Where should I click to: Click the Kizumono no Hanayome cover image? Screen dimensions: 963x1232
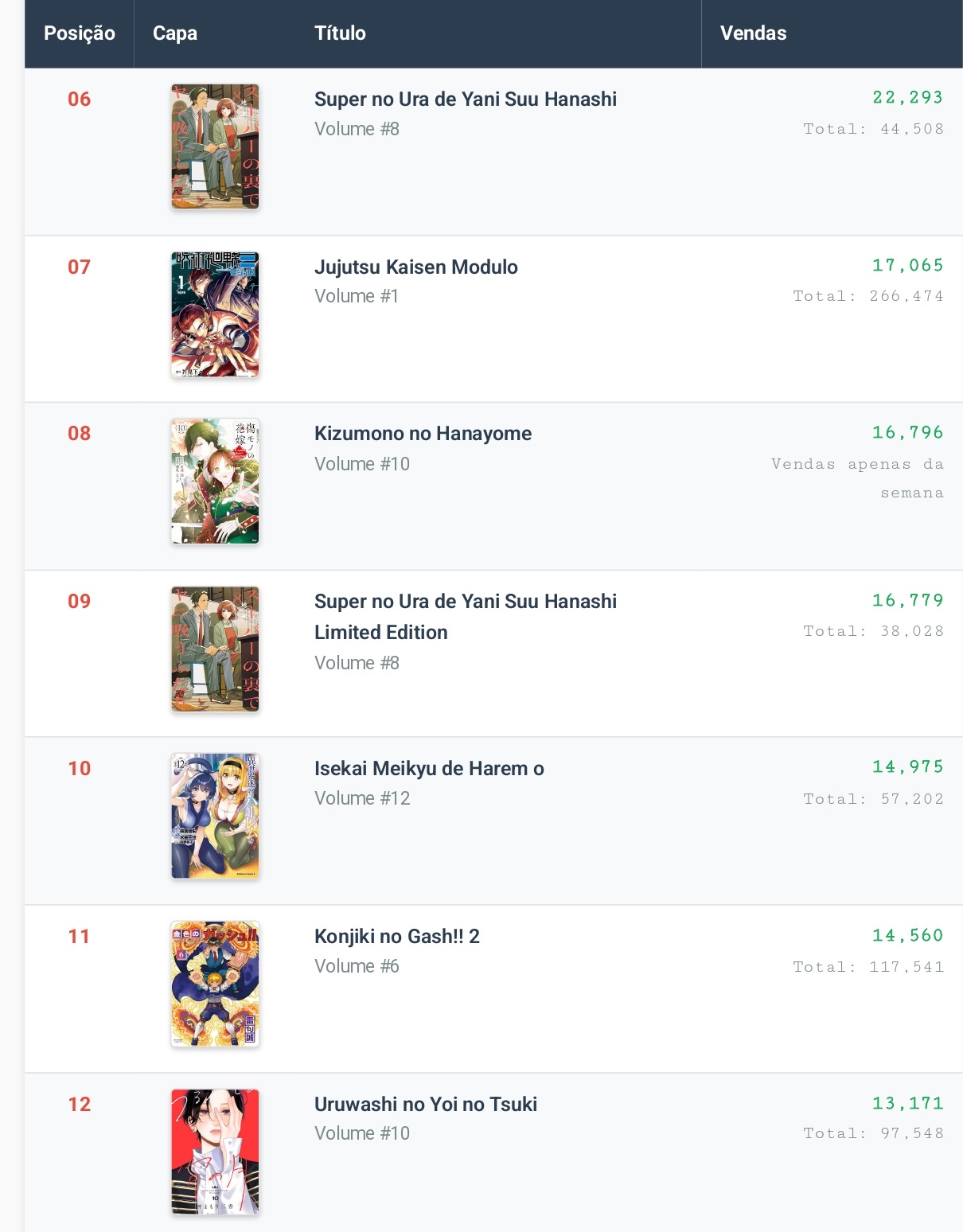tap(215, 481)
